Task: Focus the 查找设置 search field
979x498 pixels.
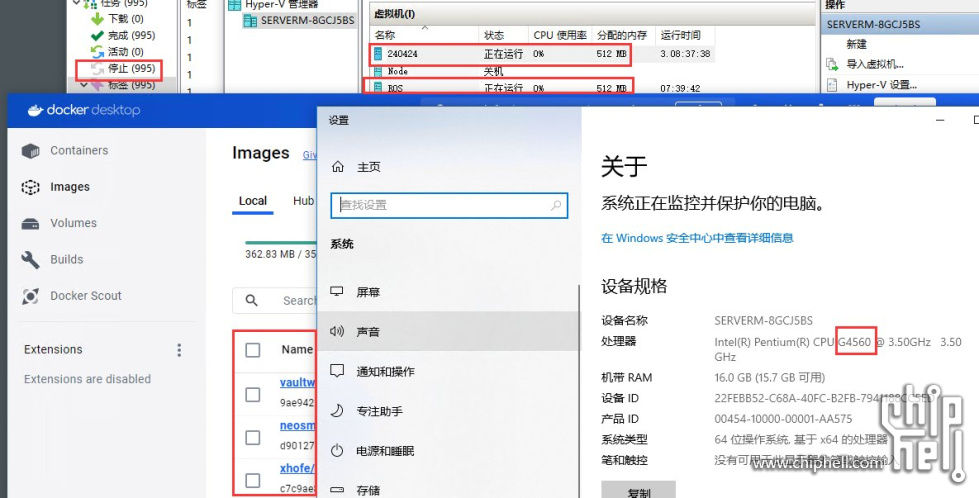Action: point(448,205)
